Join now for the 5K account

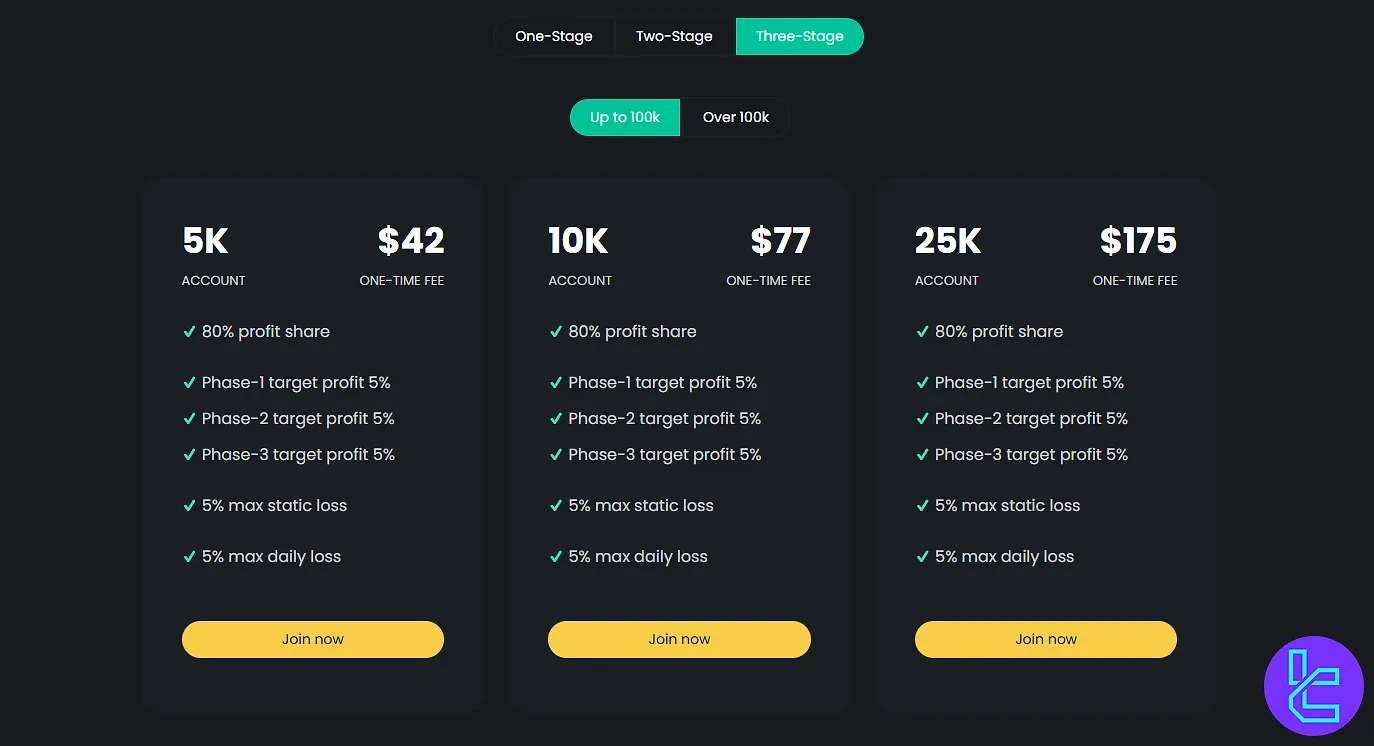point(313,639)
